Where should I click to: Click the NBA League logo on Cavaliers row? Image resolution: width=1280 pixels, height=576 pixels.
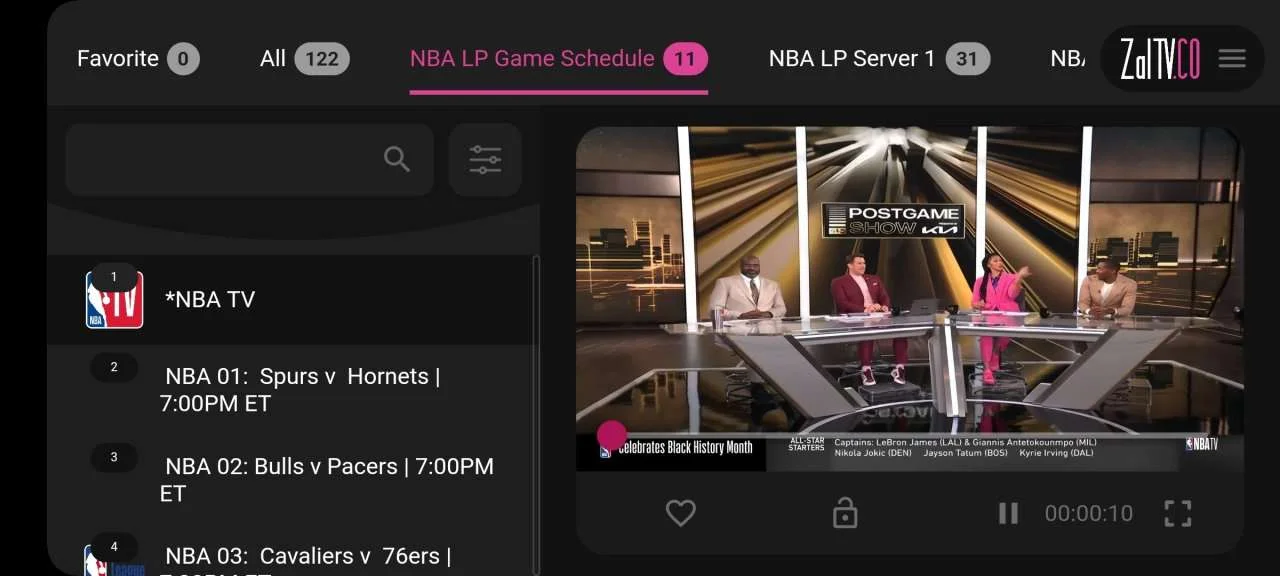114,560
